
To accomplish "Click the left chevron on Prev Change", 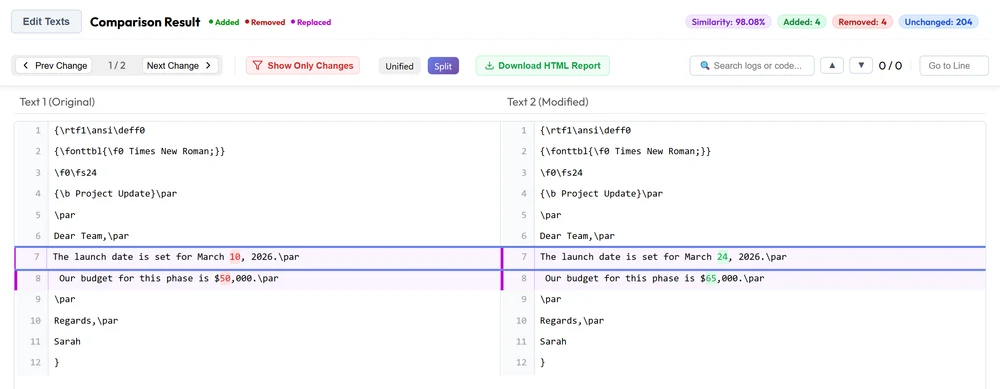I will tap(26, 66).
